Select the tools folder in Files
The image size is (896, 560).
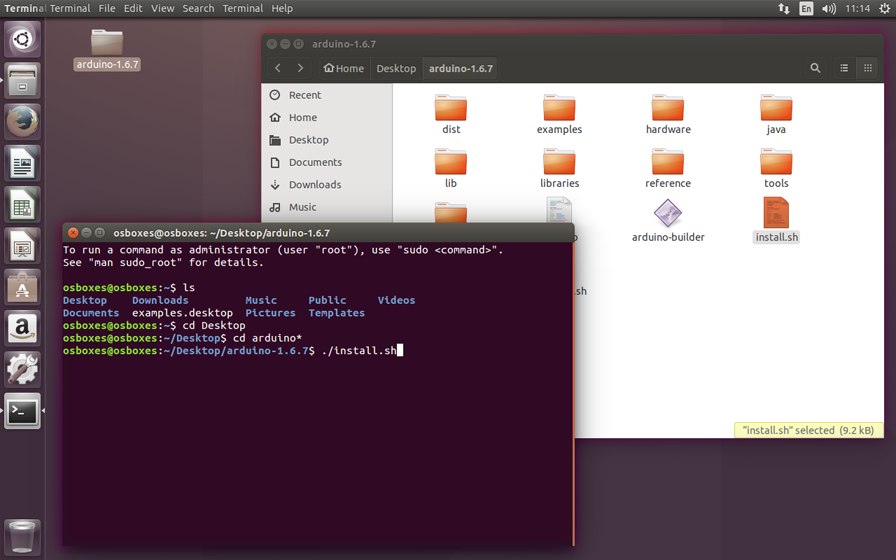point(776,169)
